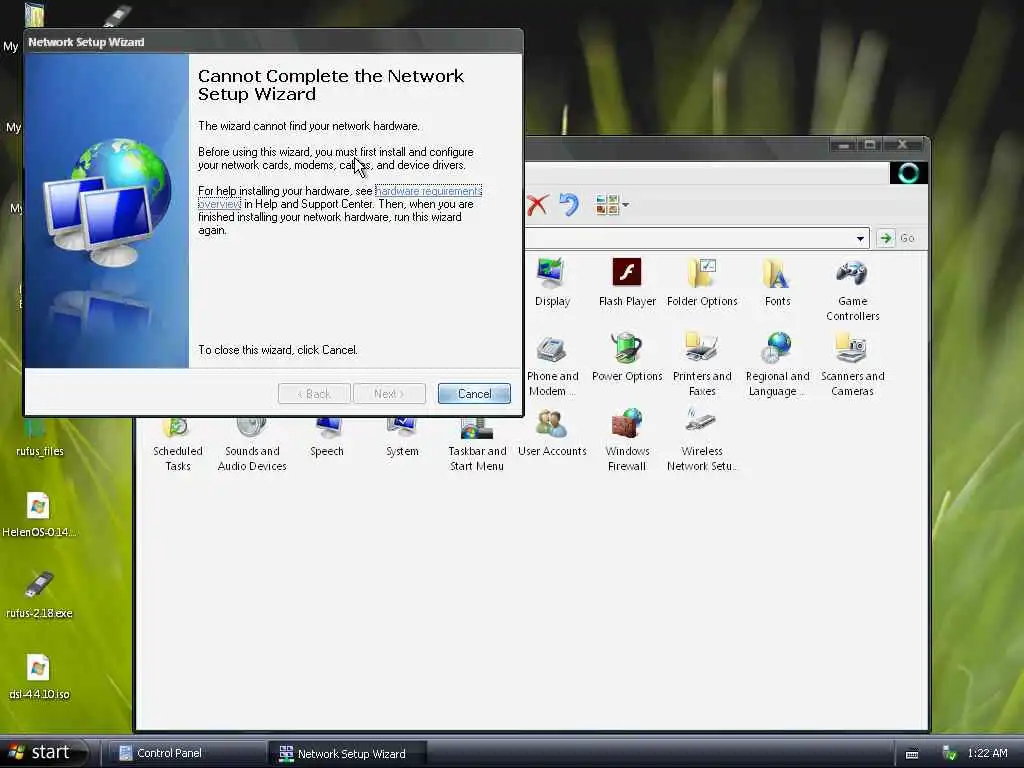Click the network tray icon near clock
Image resolution: width=1024 pixels, height=768 pixels.
pos(950,754)
